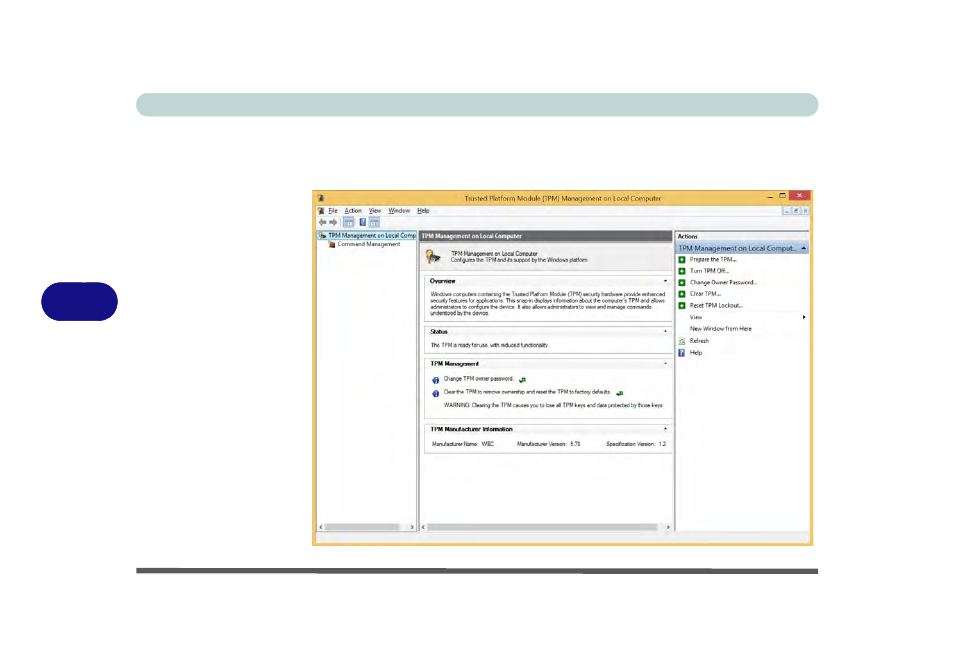Open the Window menu
Screen dimensions: 954x672
coord(399,211)
